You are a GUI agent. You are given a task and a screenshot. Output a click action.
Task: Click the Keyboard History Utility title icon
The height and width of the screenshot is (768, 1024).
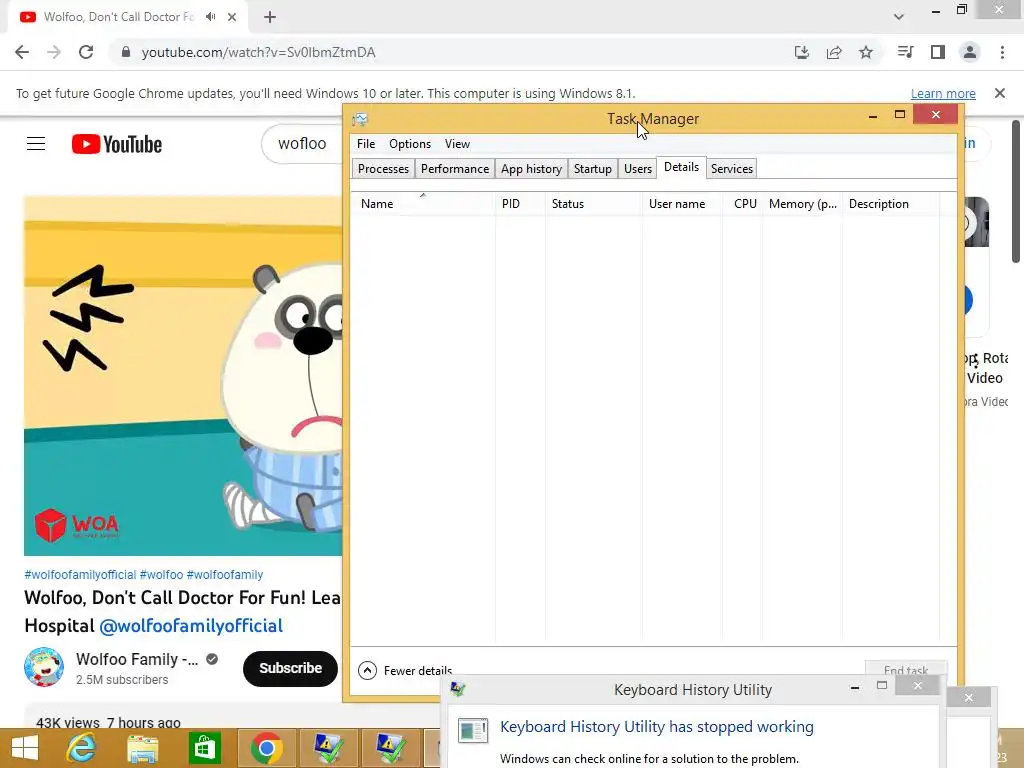pyautogui.click(x=458, y=689)
